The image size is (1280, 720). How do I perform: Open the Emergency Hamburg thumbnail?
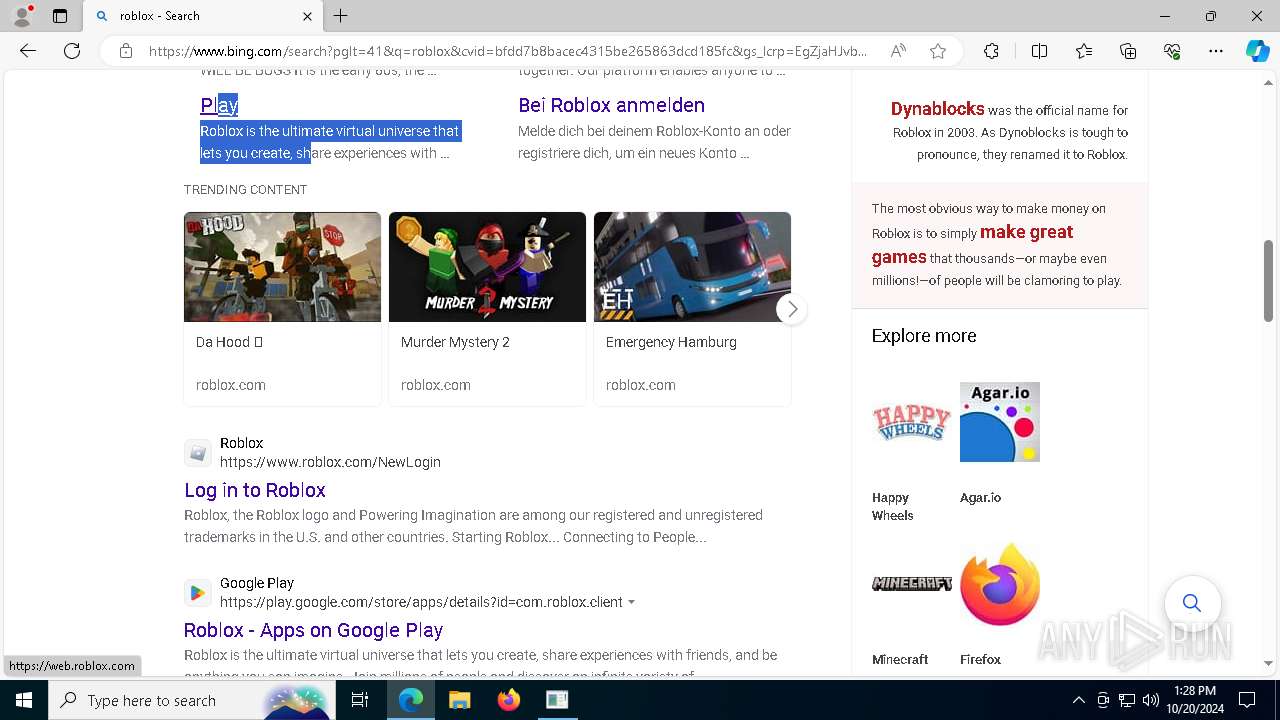(x=692, y=267)
